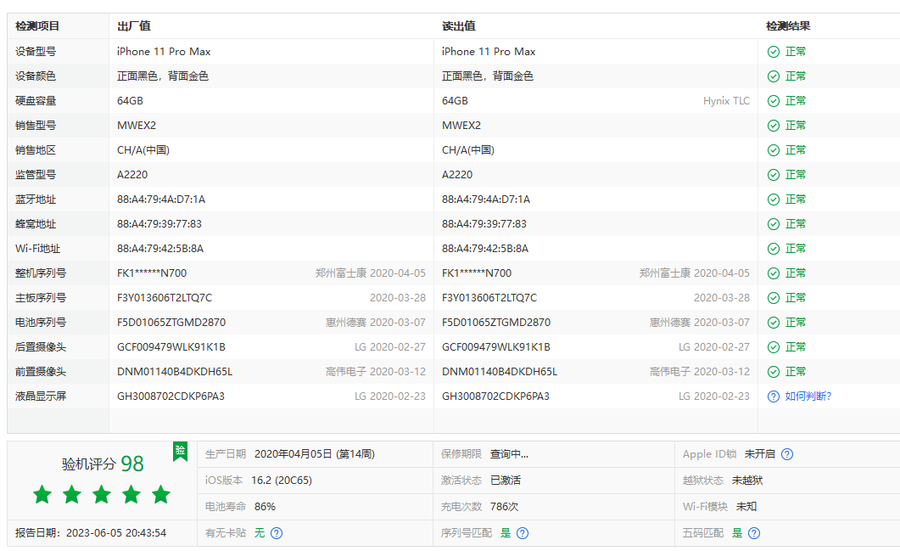The image size is (900, 551).
Task: Click factory mainboard serial F3Y013606T2LTQ7C
Action: pos(165,298)
